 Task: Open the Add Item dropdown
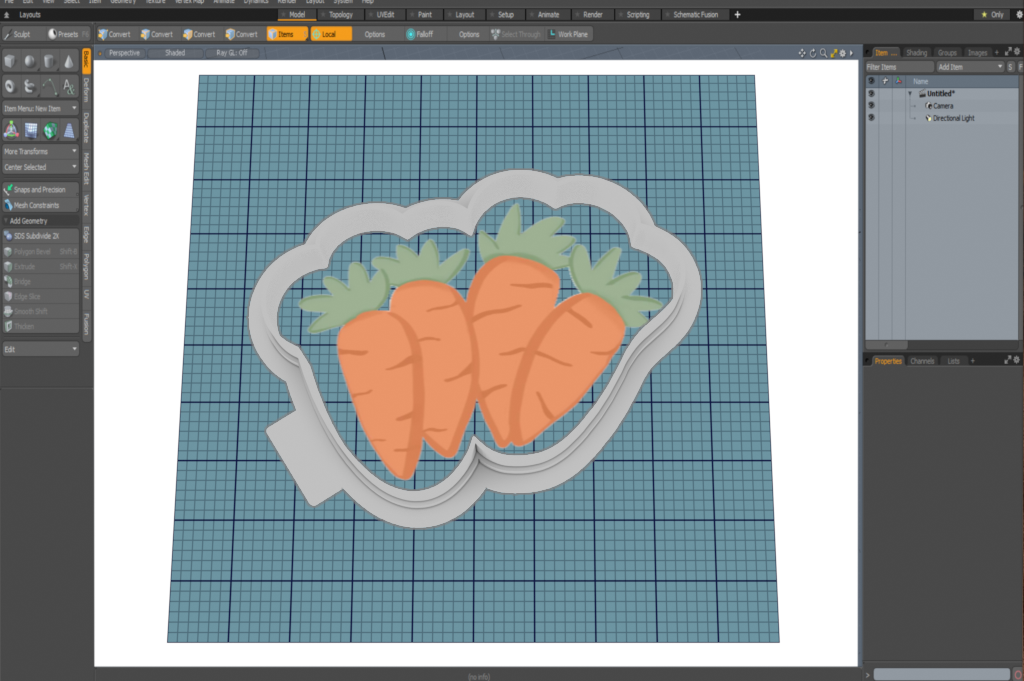click(x=968, y=66)
